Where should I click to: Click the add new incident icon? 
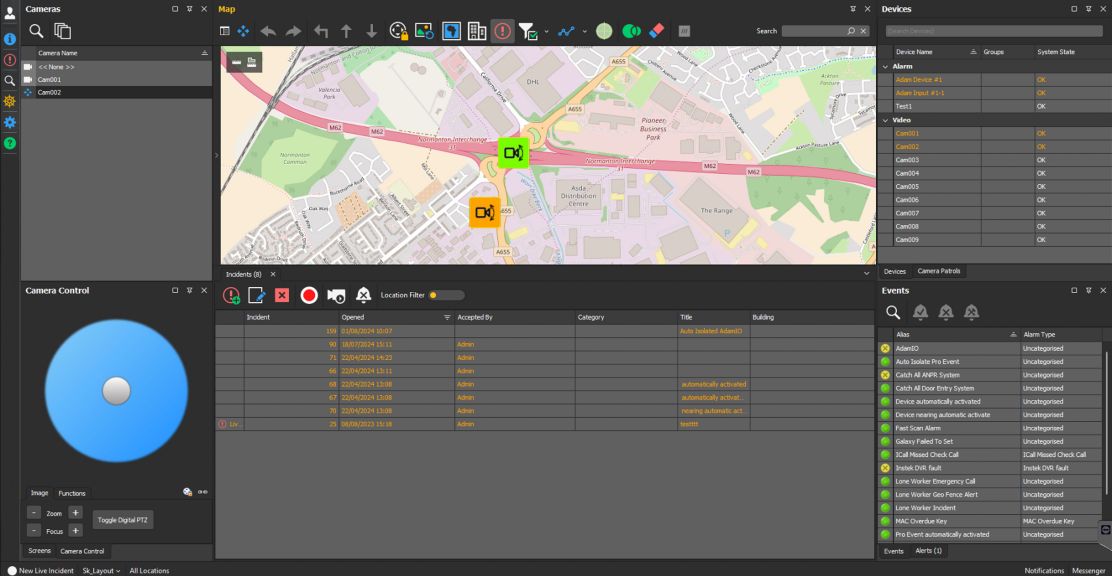[x=231, y=295]
